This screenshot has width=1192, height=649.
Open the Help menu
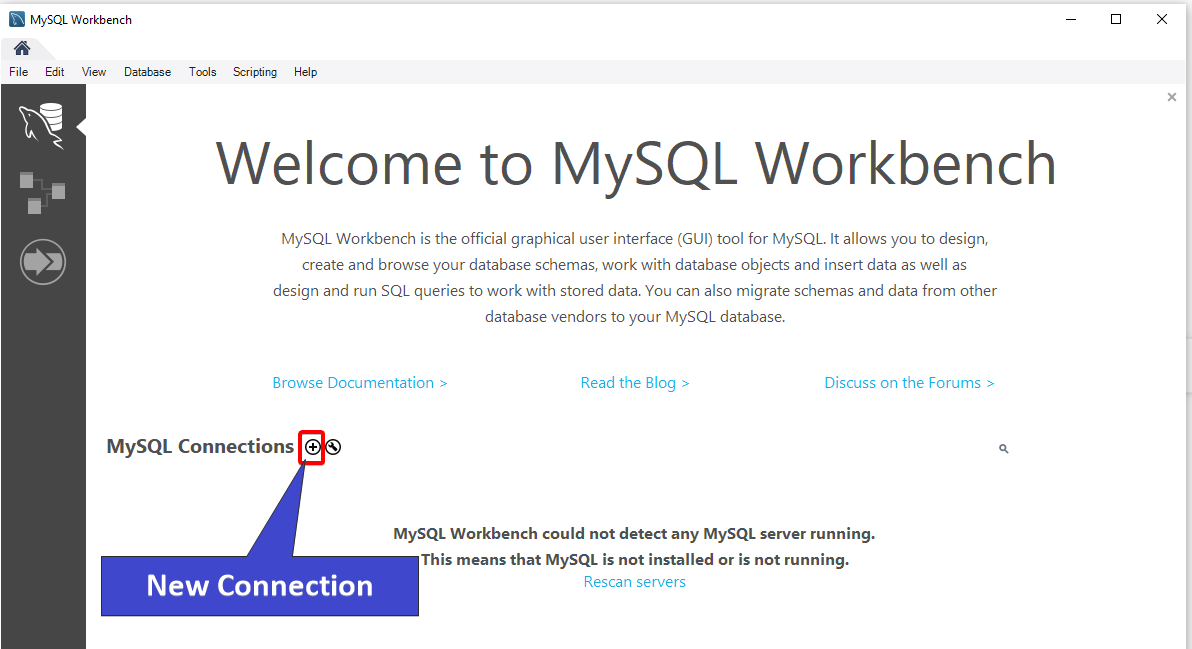tap(306, 71)
